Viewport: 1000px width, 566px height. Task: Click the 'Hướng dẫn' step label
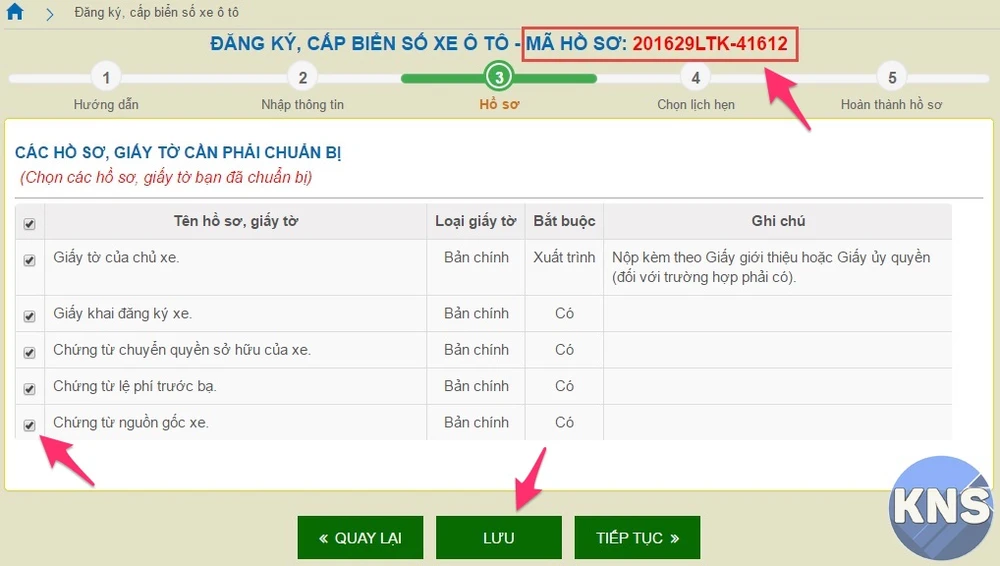(x=106, y=105)
